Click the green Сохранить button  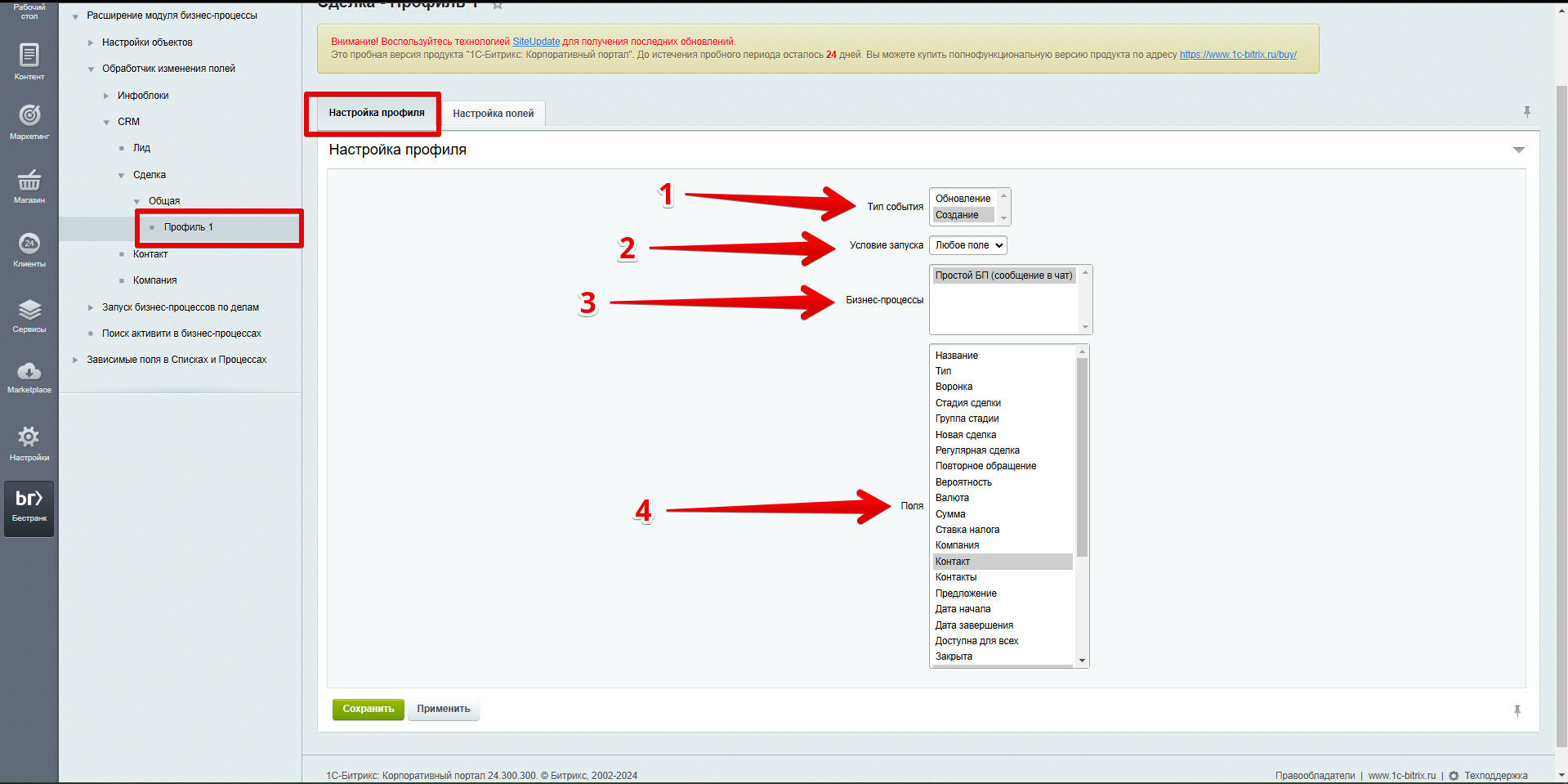click(x=368, y=709)
